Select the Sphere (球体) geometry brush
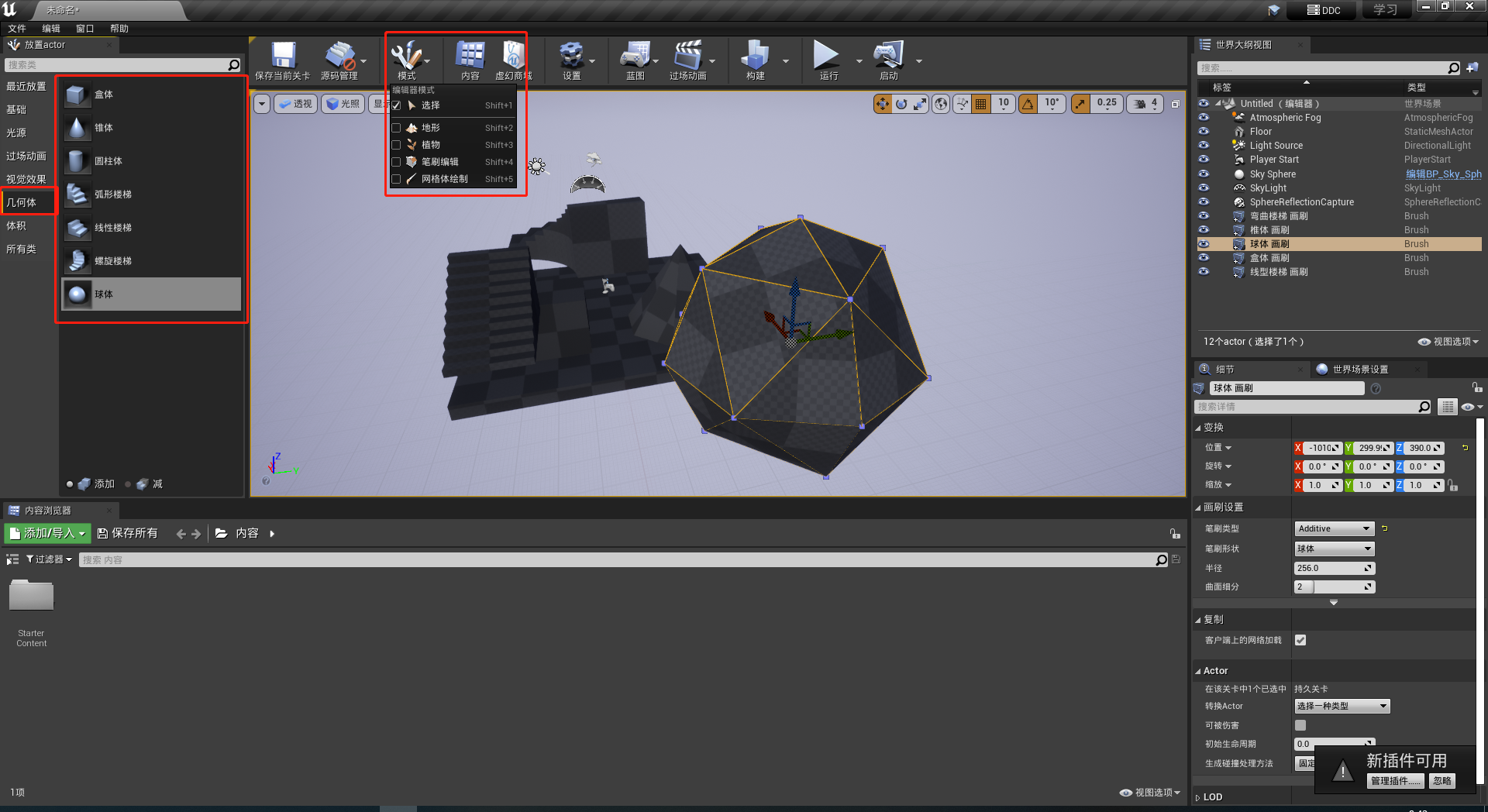 pos(152,294)
